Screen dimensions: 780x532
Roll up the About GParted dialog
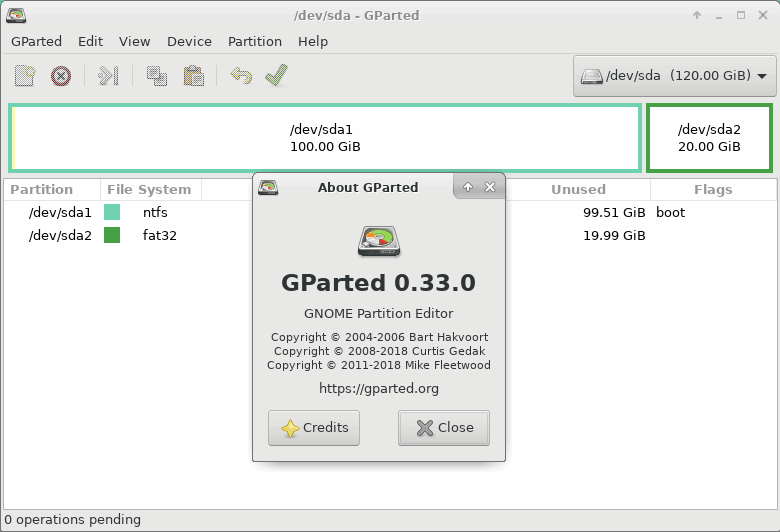[x=468, y=187]
